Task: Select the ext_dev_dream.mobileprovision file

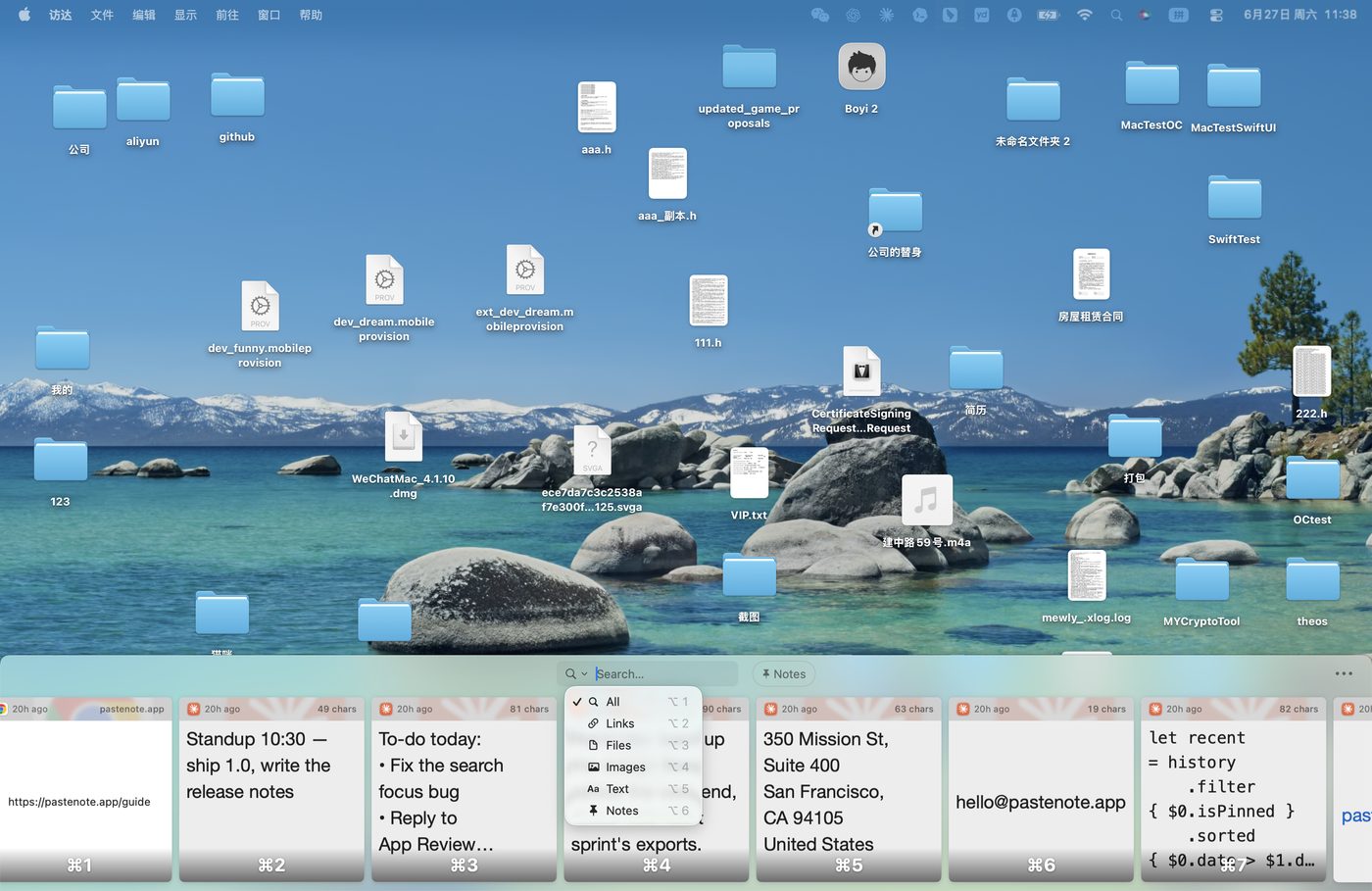Action: [x=525, y=270]
